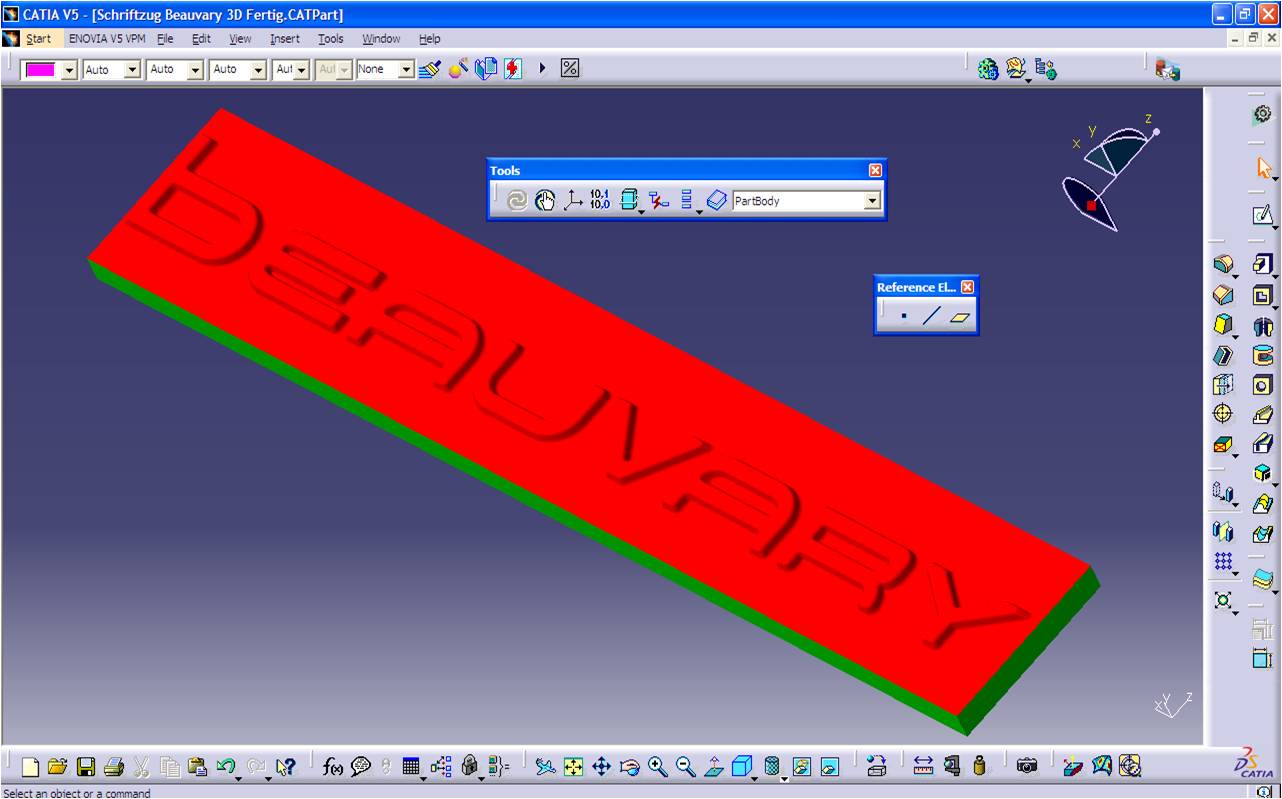Image resolution: width=1282 pixels, height=799 pixels.
Task: Click the Part Design workbench icon
Action: [1262, 115]
